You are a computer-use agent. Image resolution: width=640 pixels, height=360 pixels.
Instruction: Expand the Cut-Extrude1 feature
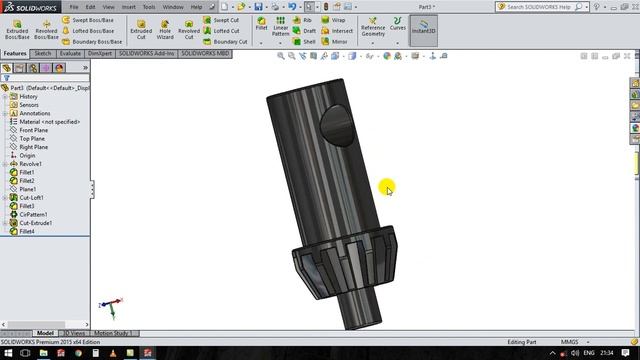point(5,223)
